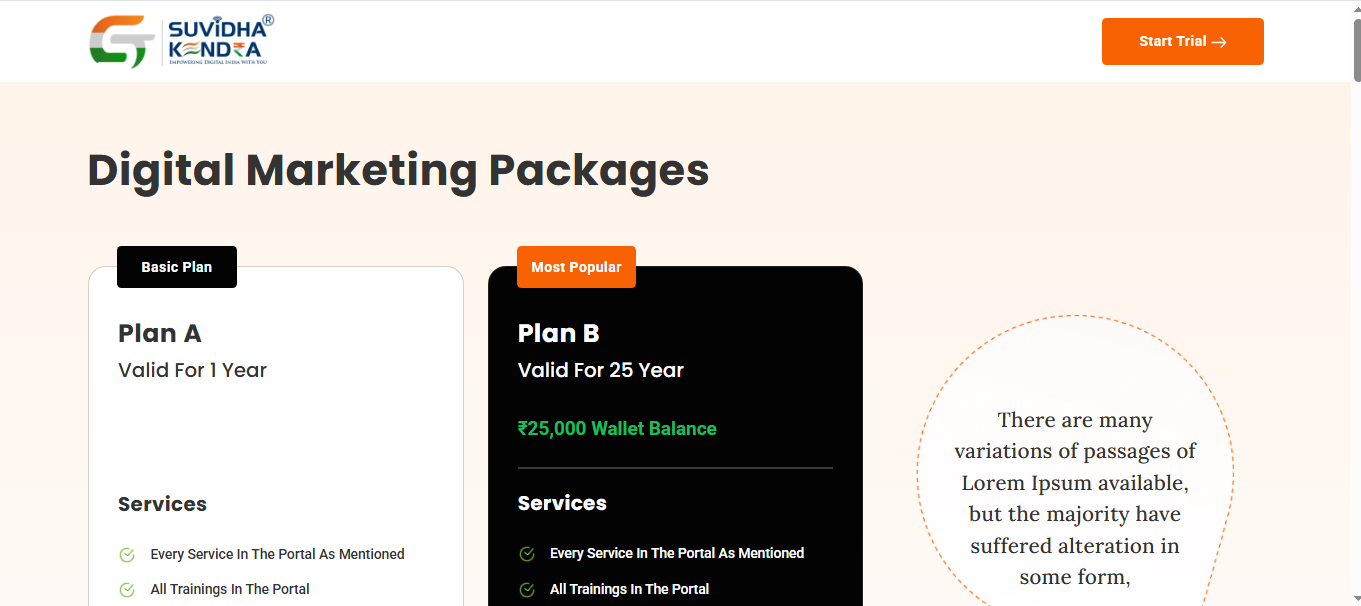Click the orange Most Popular badge
The image size is (1361, 606).
coord(576,267)
